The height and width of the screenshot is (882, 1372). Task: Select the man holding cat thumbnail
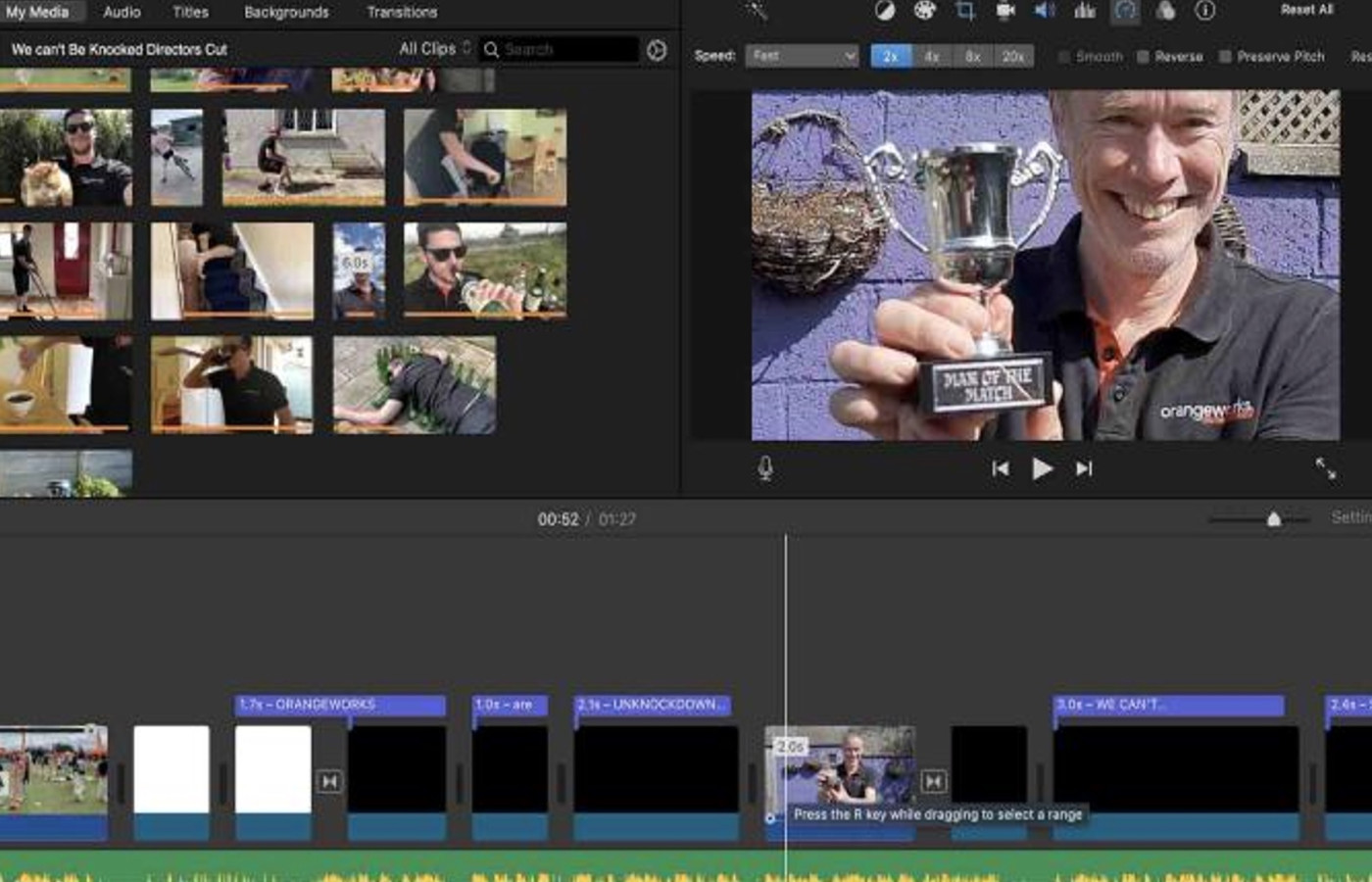coord(66,158)
